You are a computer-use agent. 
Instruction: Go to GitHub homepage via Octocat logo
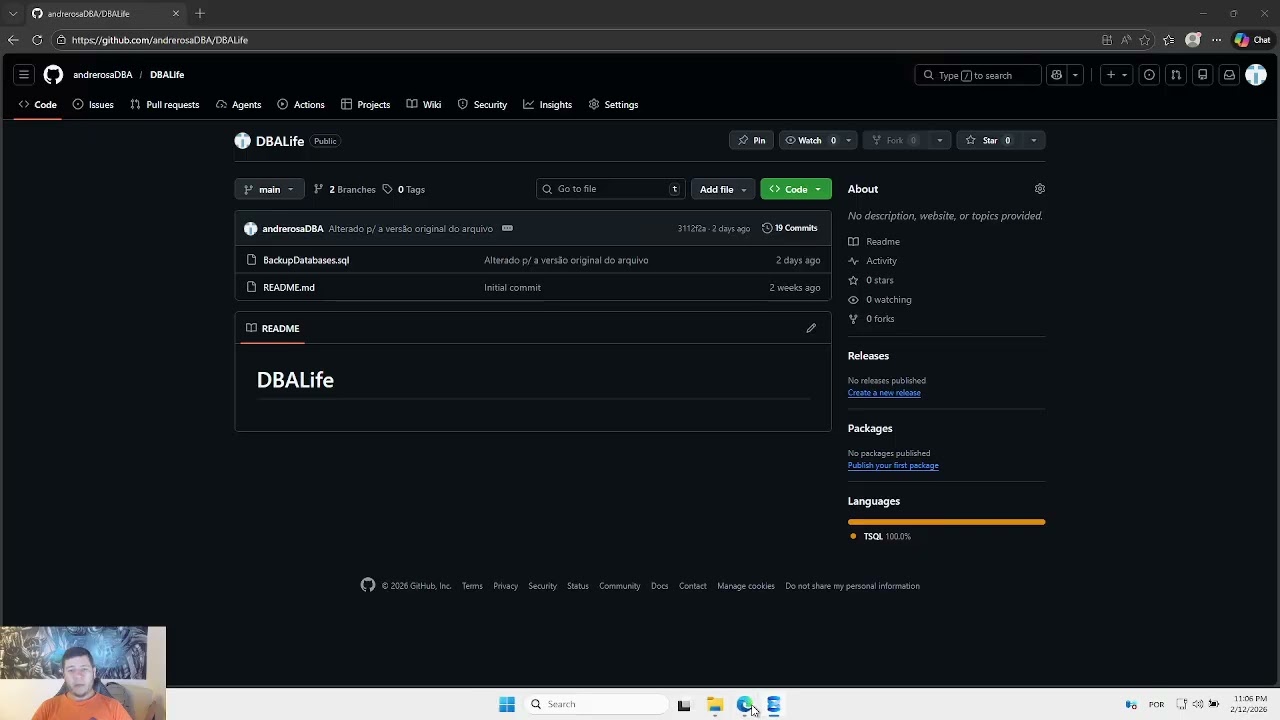pyautogui.click(x=53, y=75)
